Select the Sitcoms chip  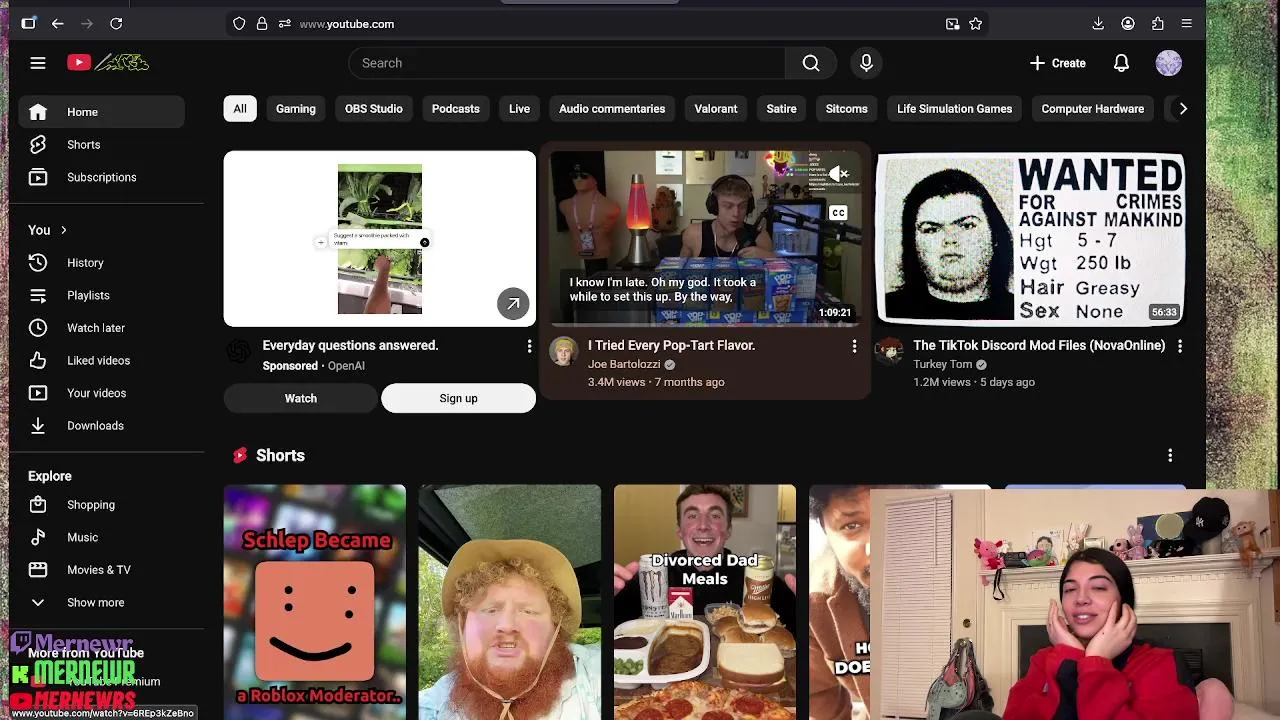click(x=847, y=109)
